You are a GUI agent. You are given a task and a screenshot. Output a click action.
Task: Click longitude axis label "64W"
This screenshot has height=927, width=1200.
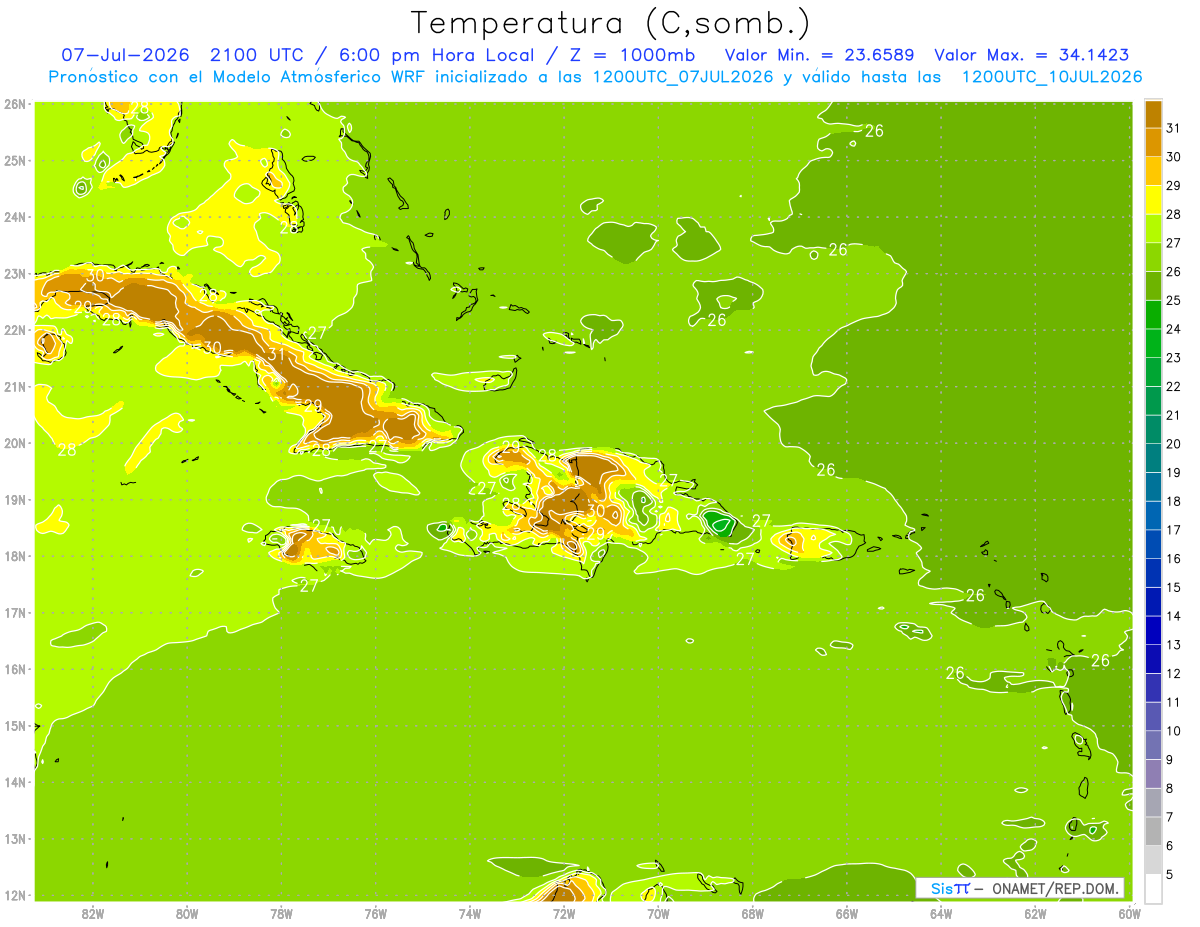pyautogui.click(x=941, y=913)
